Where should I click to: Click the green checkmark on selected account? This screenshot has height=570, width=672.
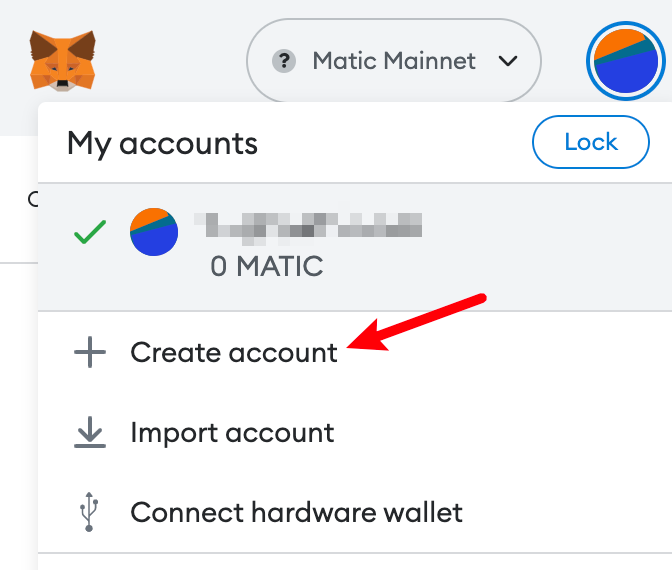click(x=90, y=232)
